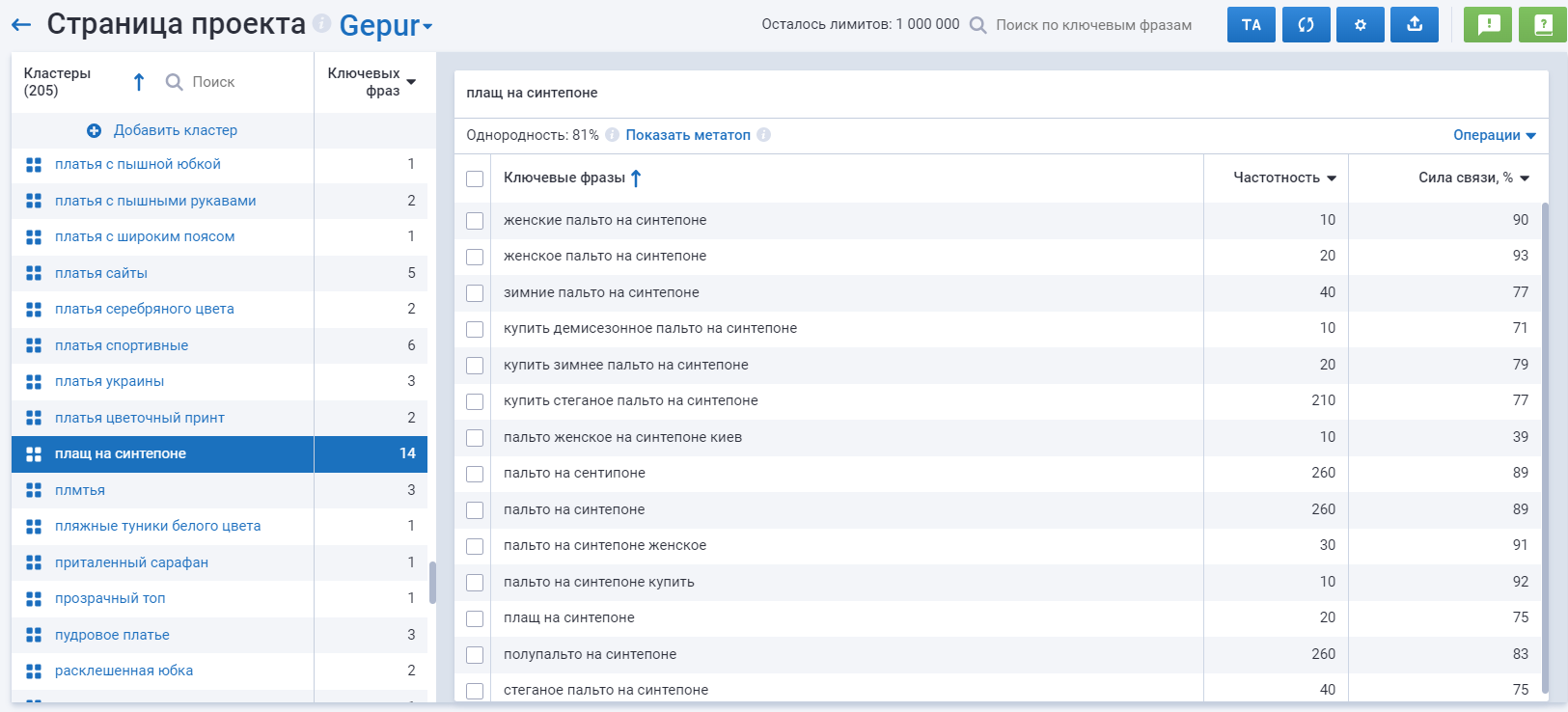Click the Поиск по ключевым фразам search field
This screenshot has width=1568, height=712.
(x=1093, y=25)
